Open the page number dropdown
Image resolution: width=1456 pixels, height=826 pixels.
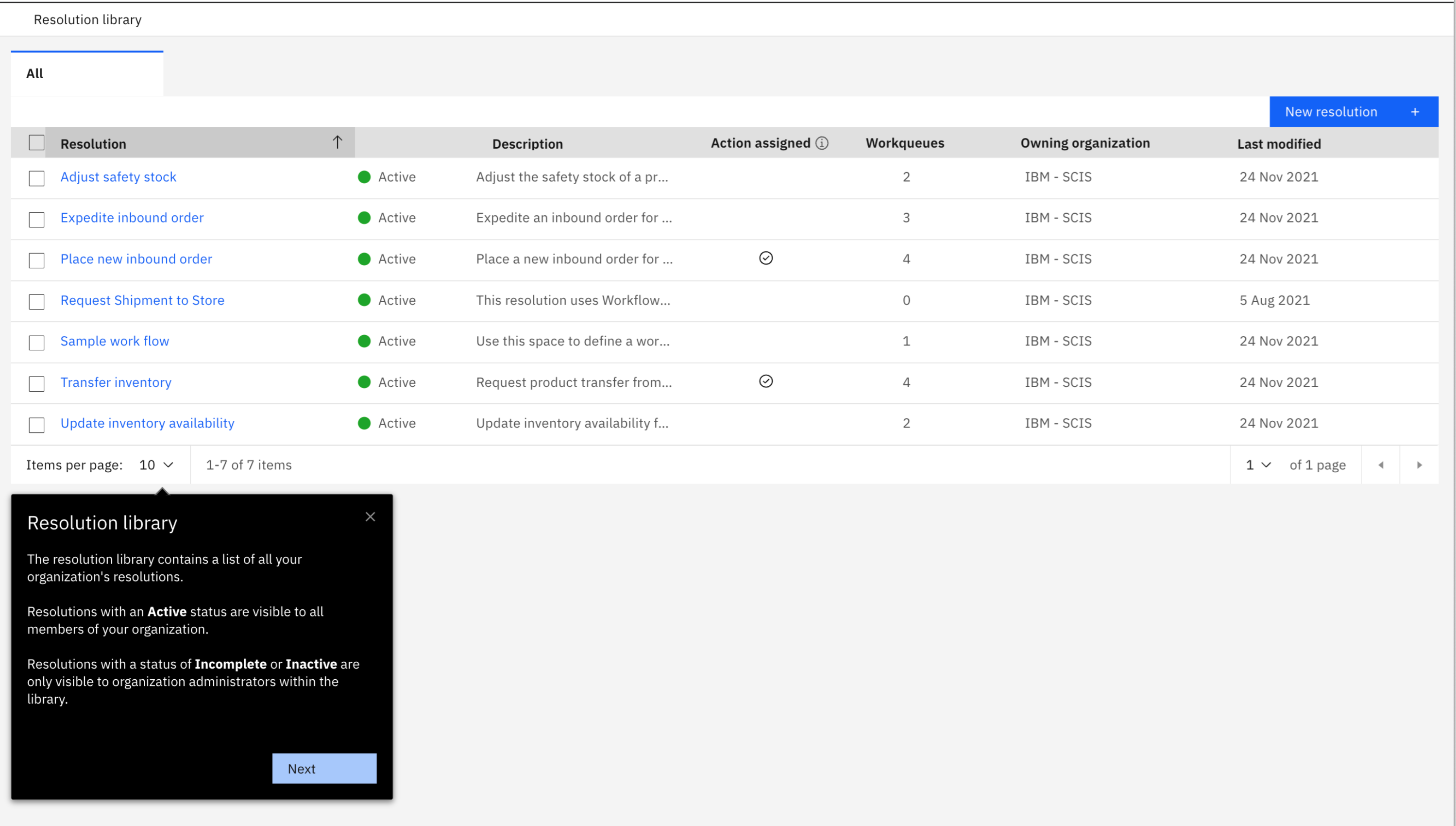click(1258, 465)
